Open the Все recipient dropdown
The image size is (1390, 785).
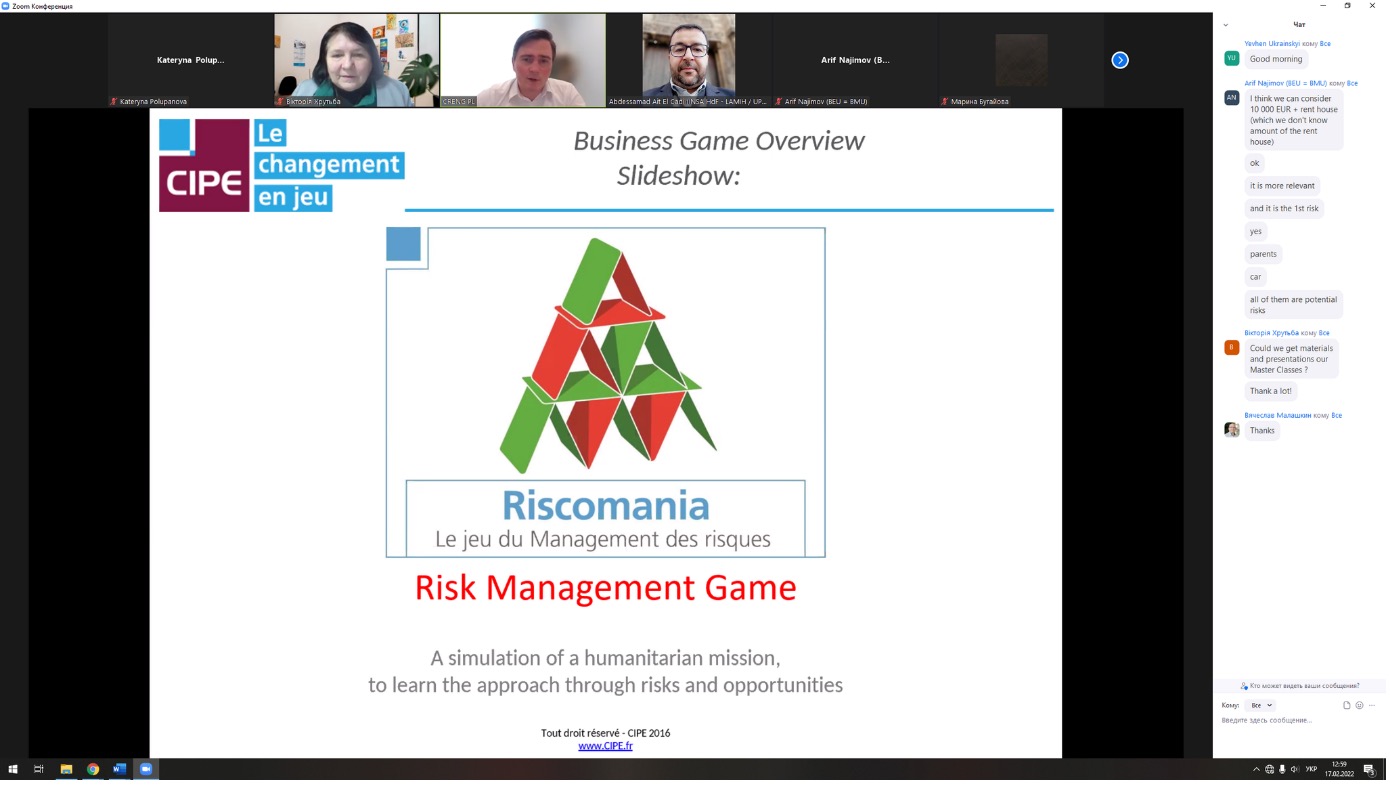pyautogui.click(x=1261, y=705)
